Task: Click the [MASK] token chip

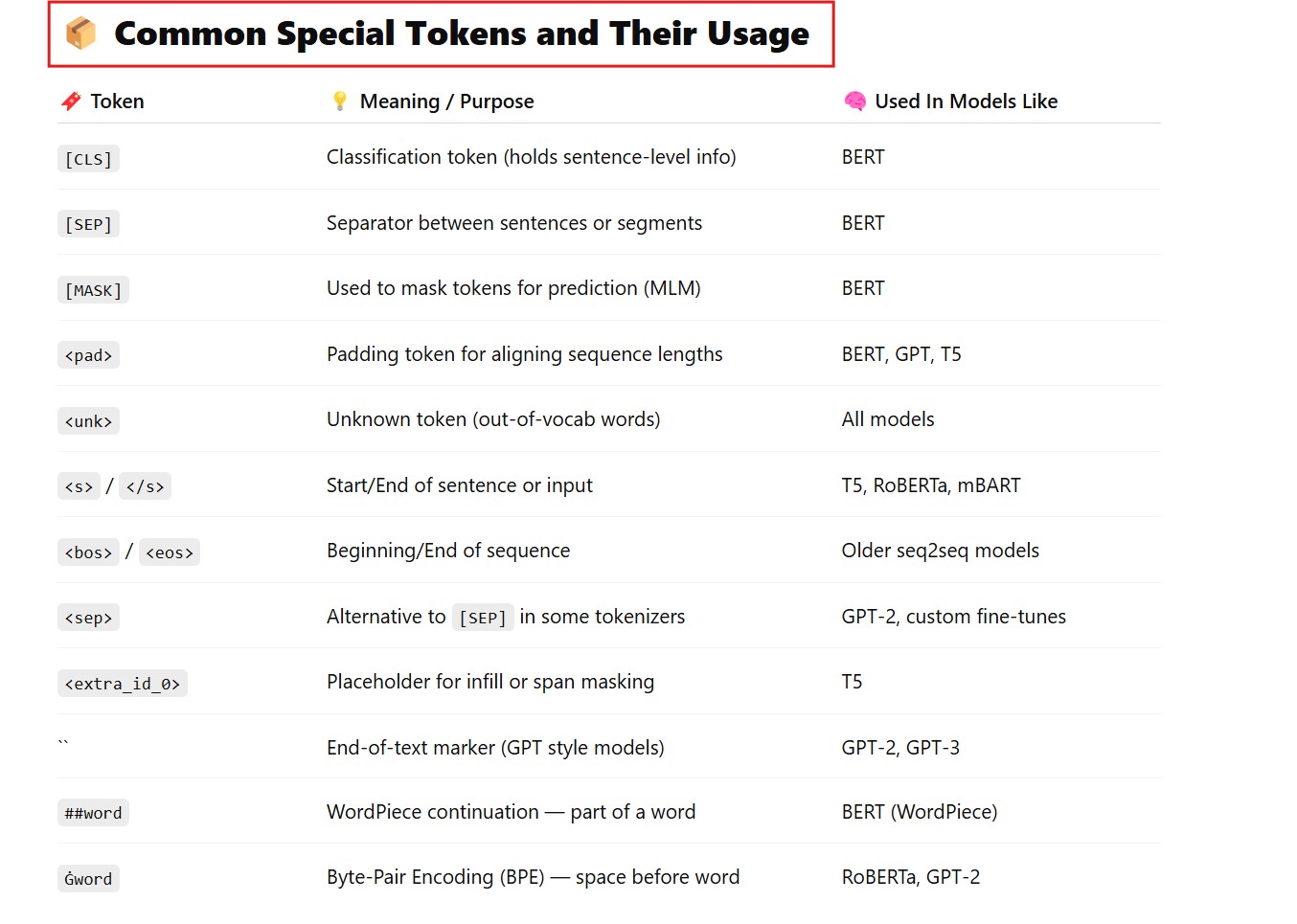Action: (x=93, y=290)
